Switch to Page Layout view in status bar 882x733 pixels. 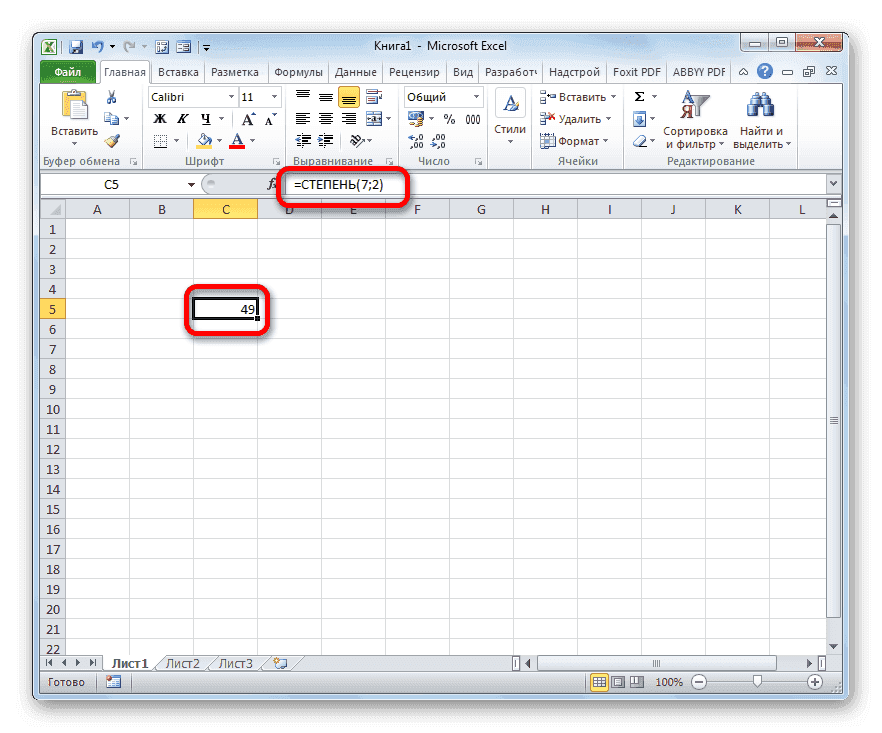[x=618, y=681]
